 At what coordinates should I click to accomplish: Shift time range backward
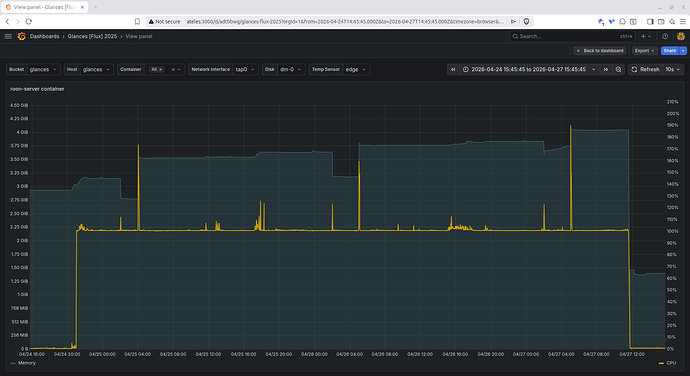[x=453, y=70]
